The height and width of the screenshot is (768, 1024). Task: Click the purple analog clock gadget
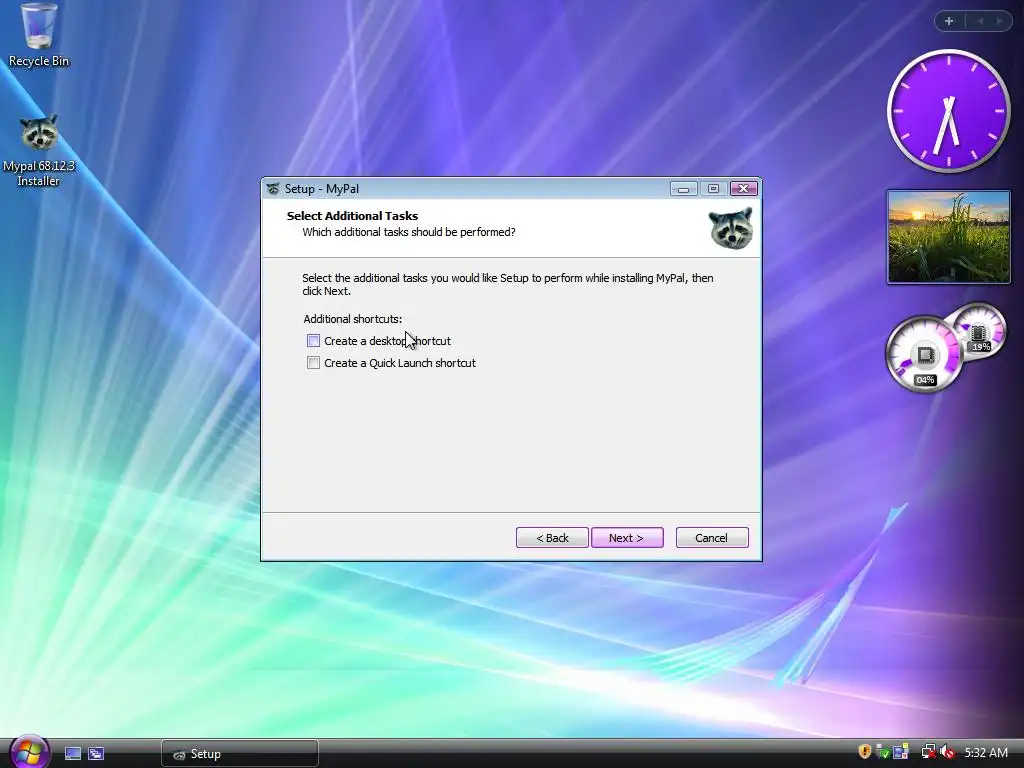pos(948,111)
